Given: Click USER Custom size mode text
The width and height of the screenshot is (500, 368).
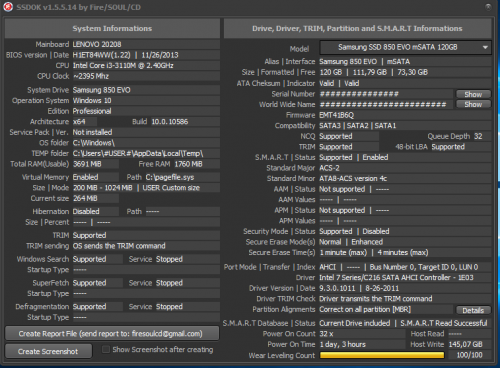Looking at the screenshot, I should click(x=171, y=188).
